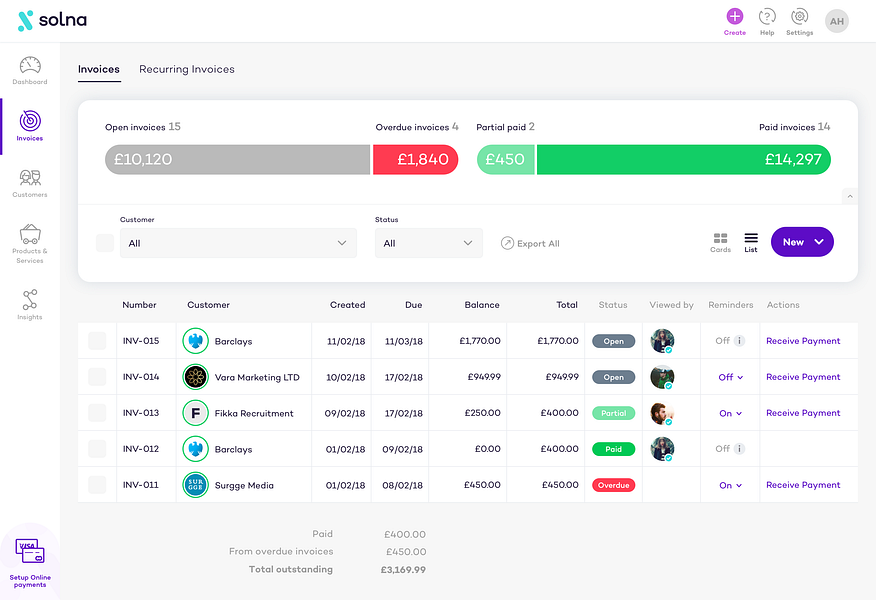Select the INV-011 row checkbox
Image resolution: width=876 pixels, height=600 pixels.
coord(97,485)
